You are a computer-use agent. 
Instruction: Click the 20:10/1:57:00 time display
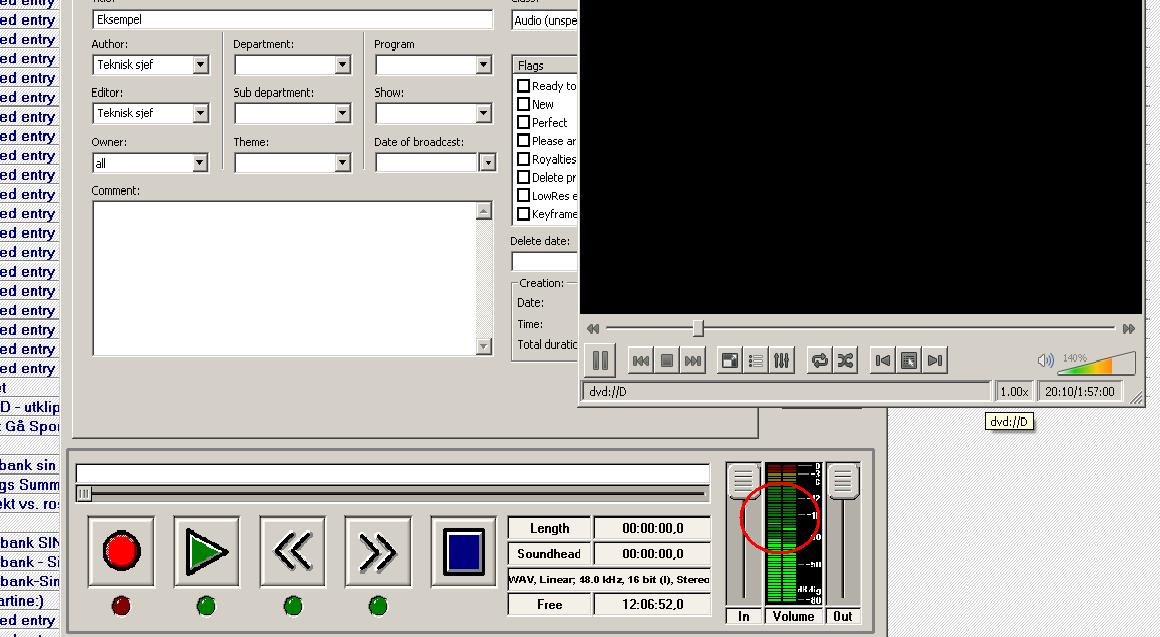coord(1079,391)
